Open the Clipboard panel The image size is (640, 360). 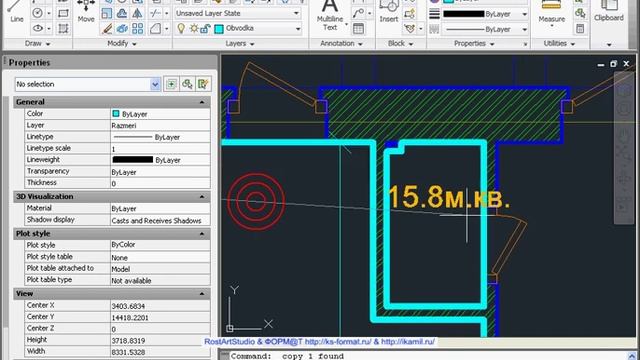coord(609,12)
